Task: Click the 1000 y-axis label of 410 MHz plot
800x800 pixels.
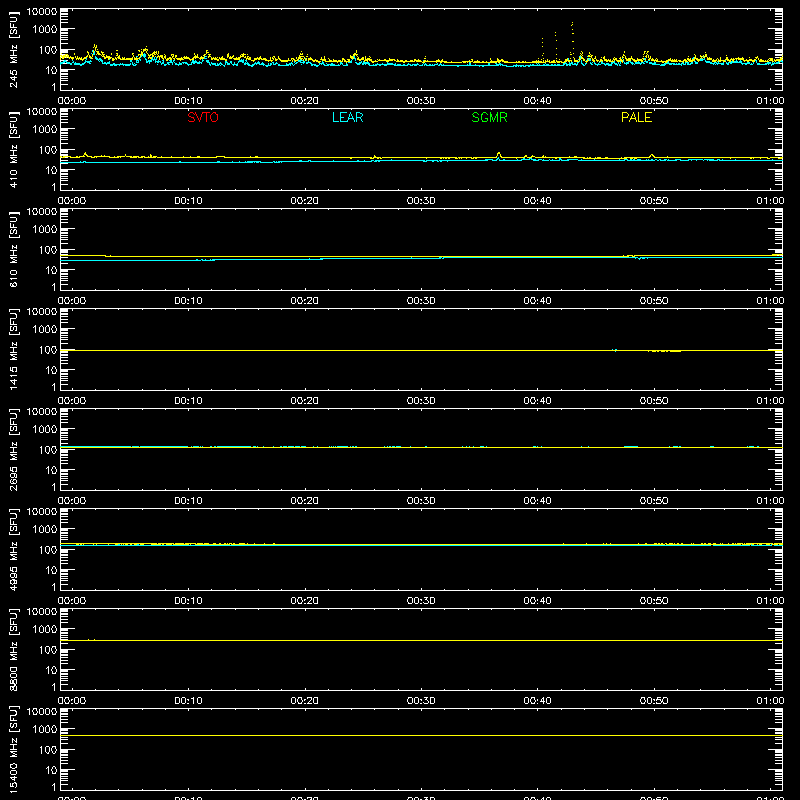Action: (x=45, y=130)
